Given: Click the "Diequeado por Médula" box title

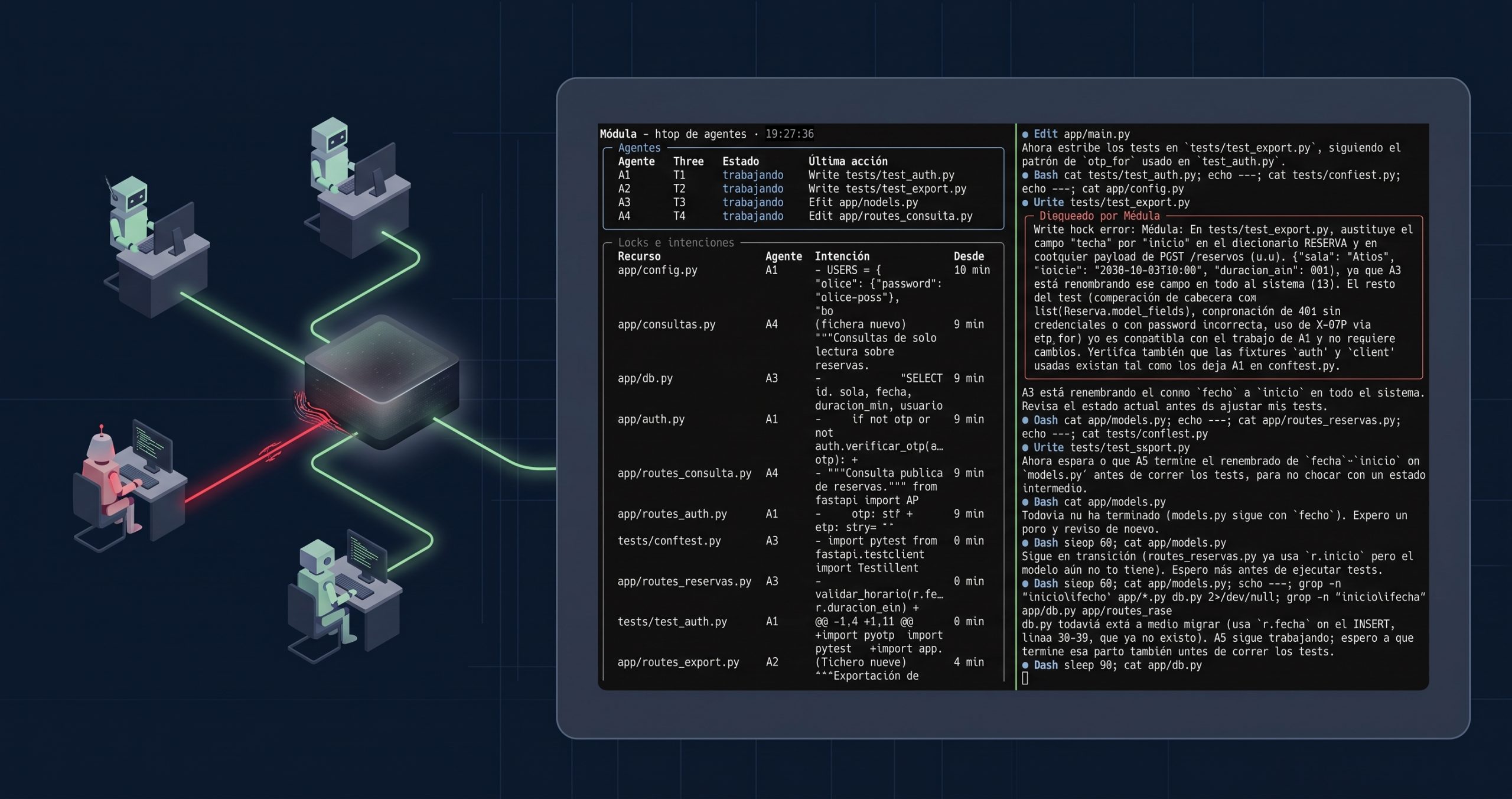Looking at the screenshot, I should [x=1099, y=216].
